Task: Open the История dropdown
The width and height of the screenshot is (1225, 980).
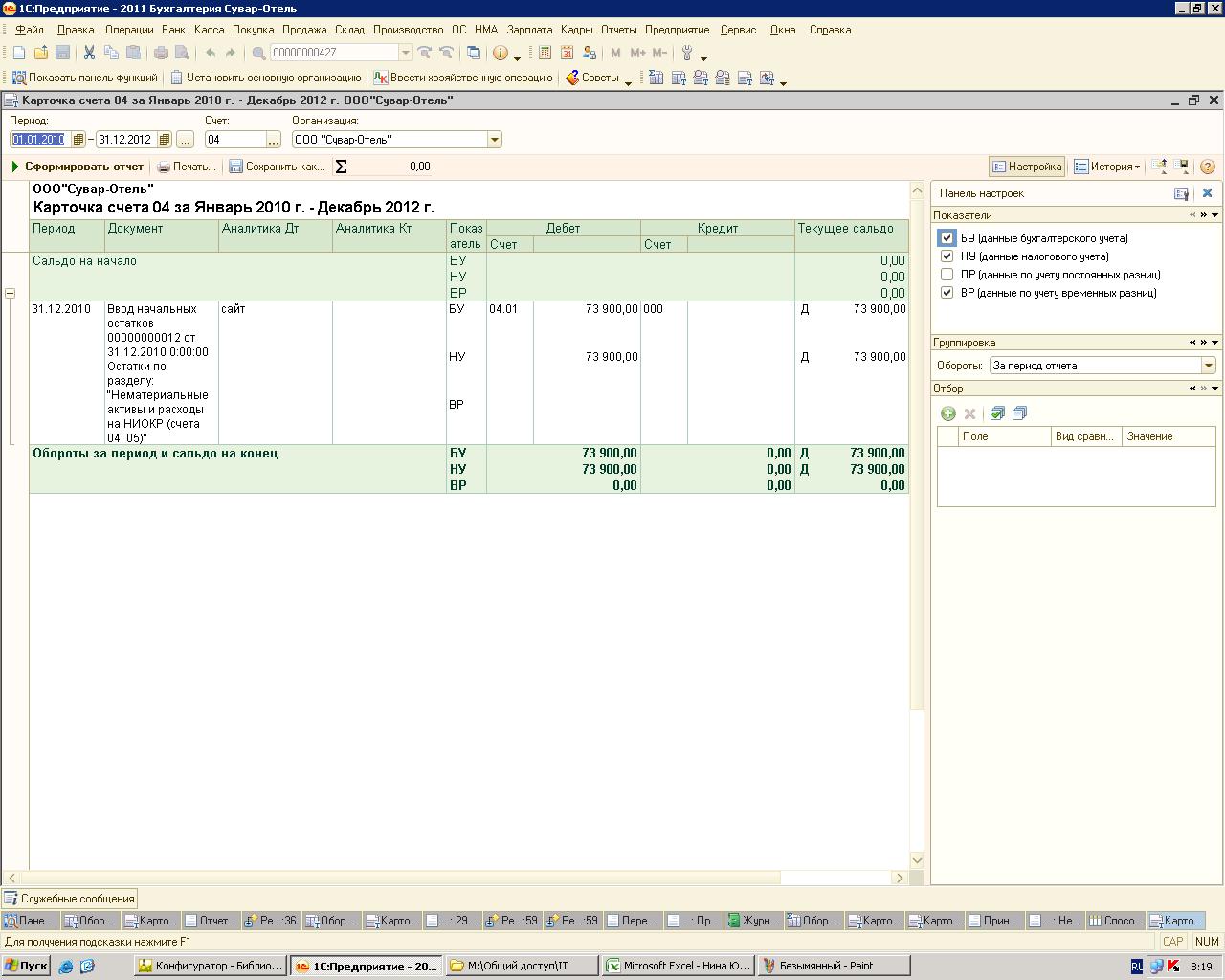Action: (1106, 167)
